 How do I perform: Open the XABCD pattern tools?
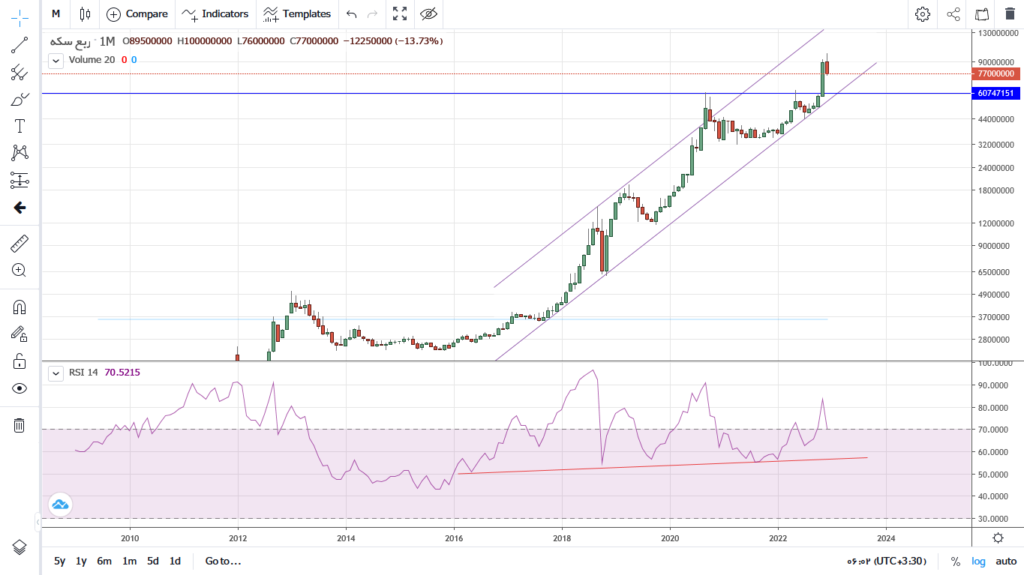point(20,153)
